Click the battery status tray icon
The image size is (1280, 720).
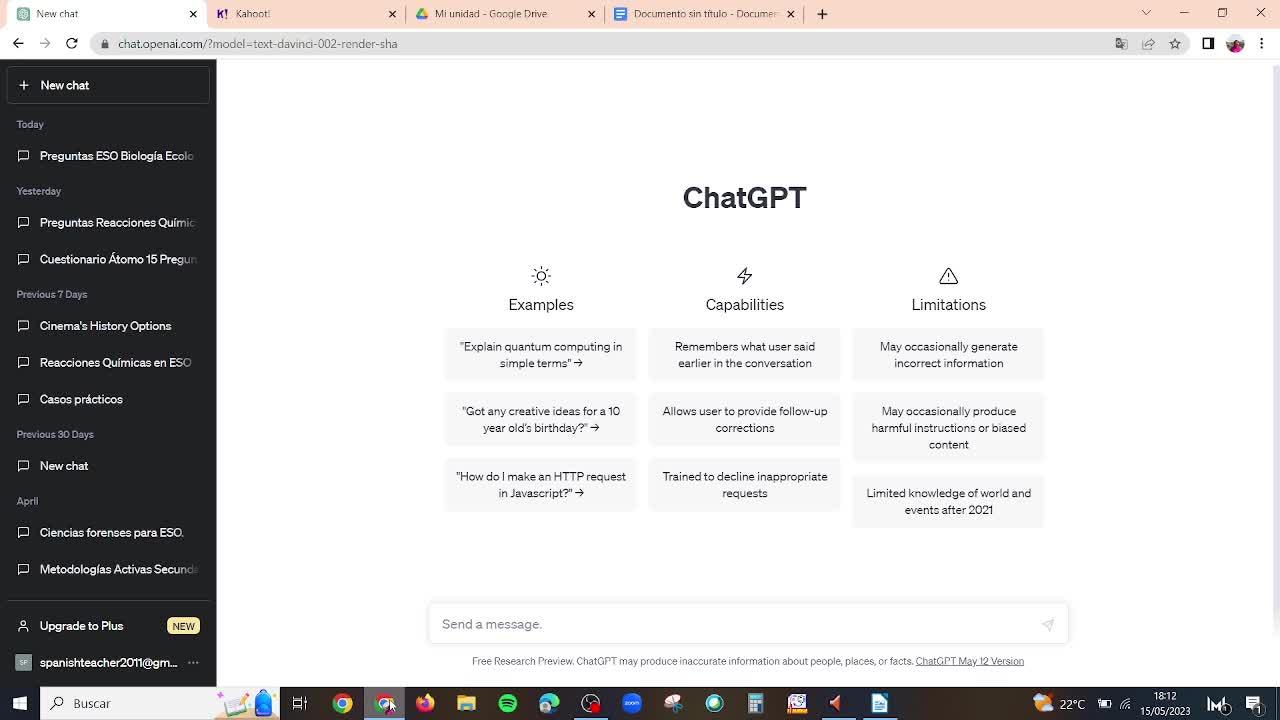(x=1105, y=704)
